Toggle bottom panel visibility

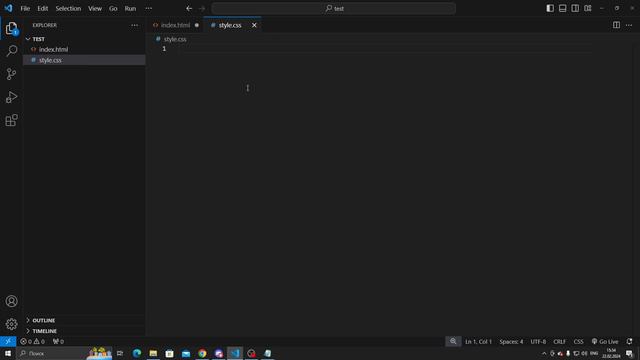click(x=562, y=8)
